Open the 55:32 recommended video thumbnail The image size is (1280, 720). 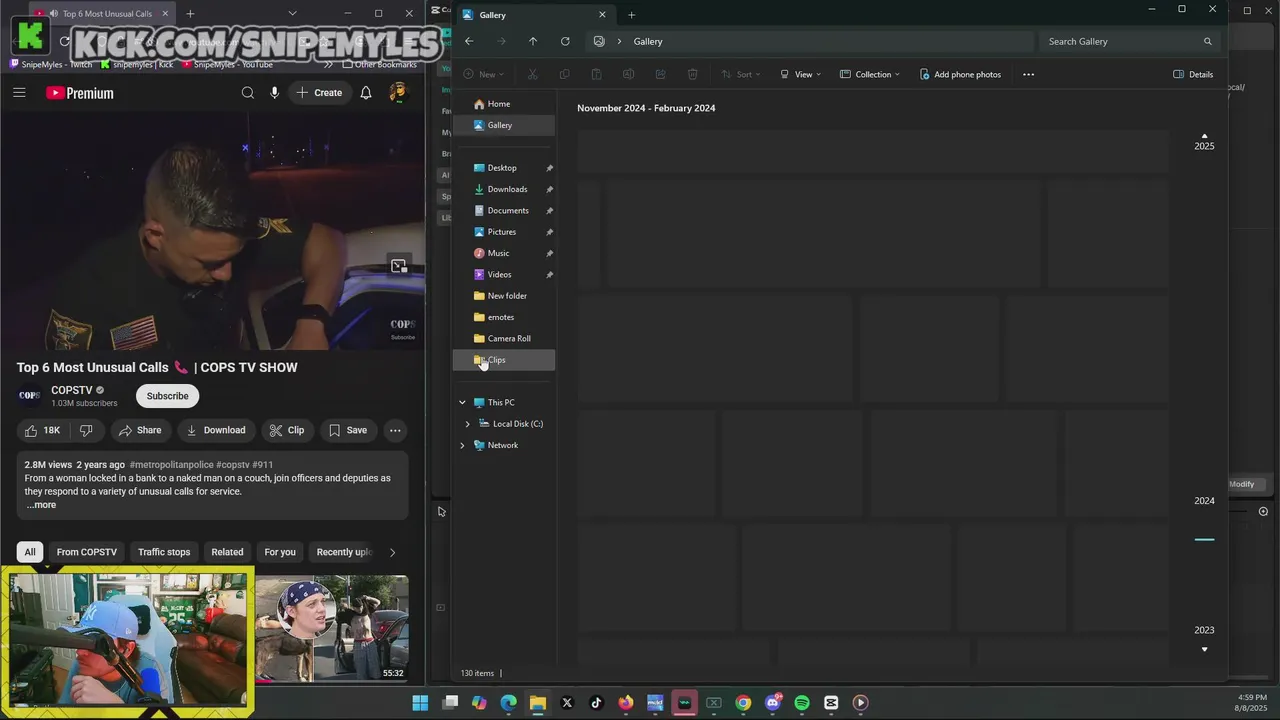(332, 628)
